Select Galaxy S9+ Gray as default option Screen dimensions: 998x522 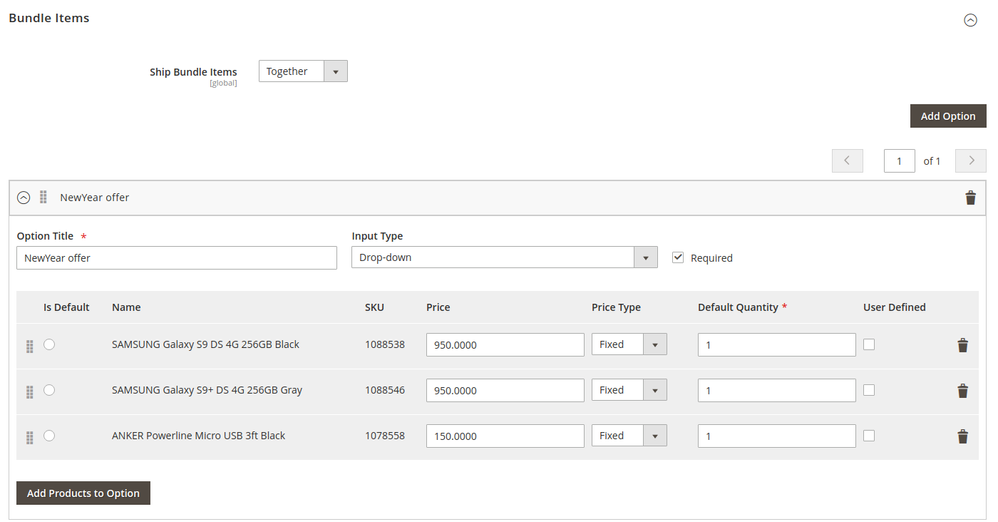49,390
